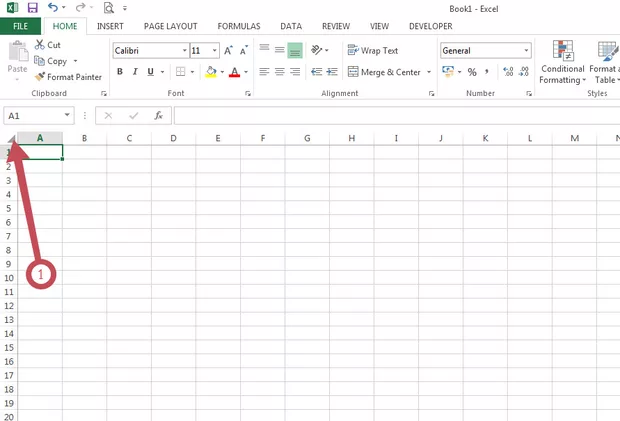Click the Orientation text angle icon
The width and height of the screenshot is (620, 421).
coord(316,50)
